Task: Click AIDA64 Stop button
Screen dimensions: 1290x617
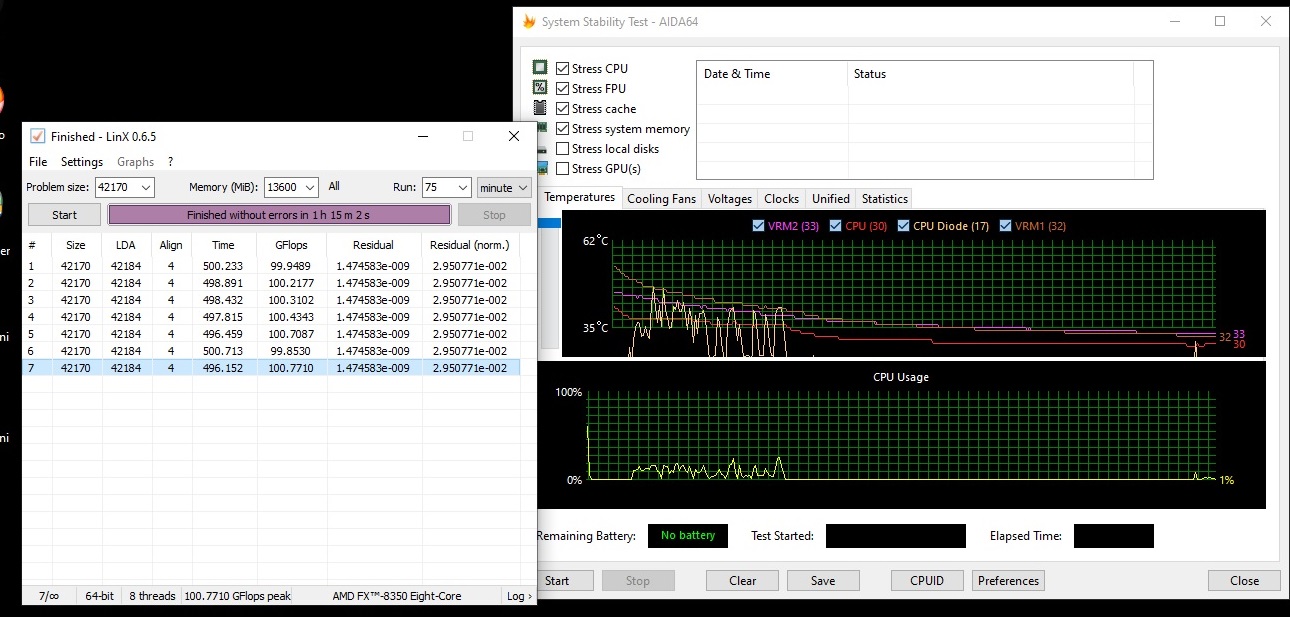Action: point(637,580)
